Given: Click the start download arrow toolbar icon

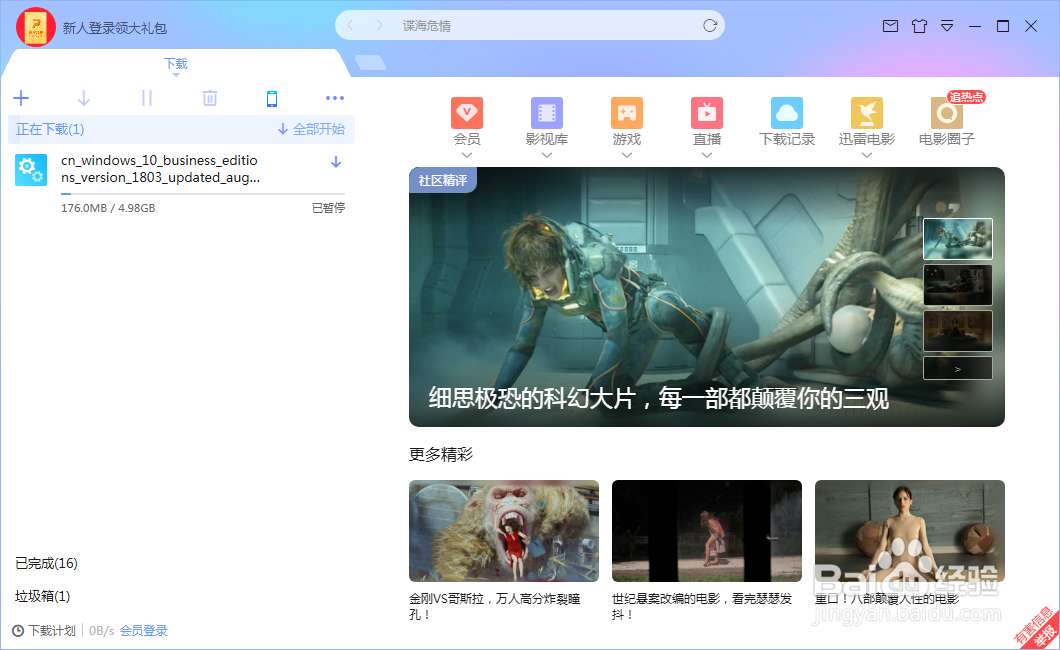Looking at the screenshot, I should tap(84, 99).
